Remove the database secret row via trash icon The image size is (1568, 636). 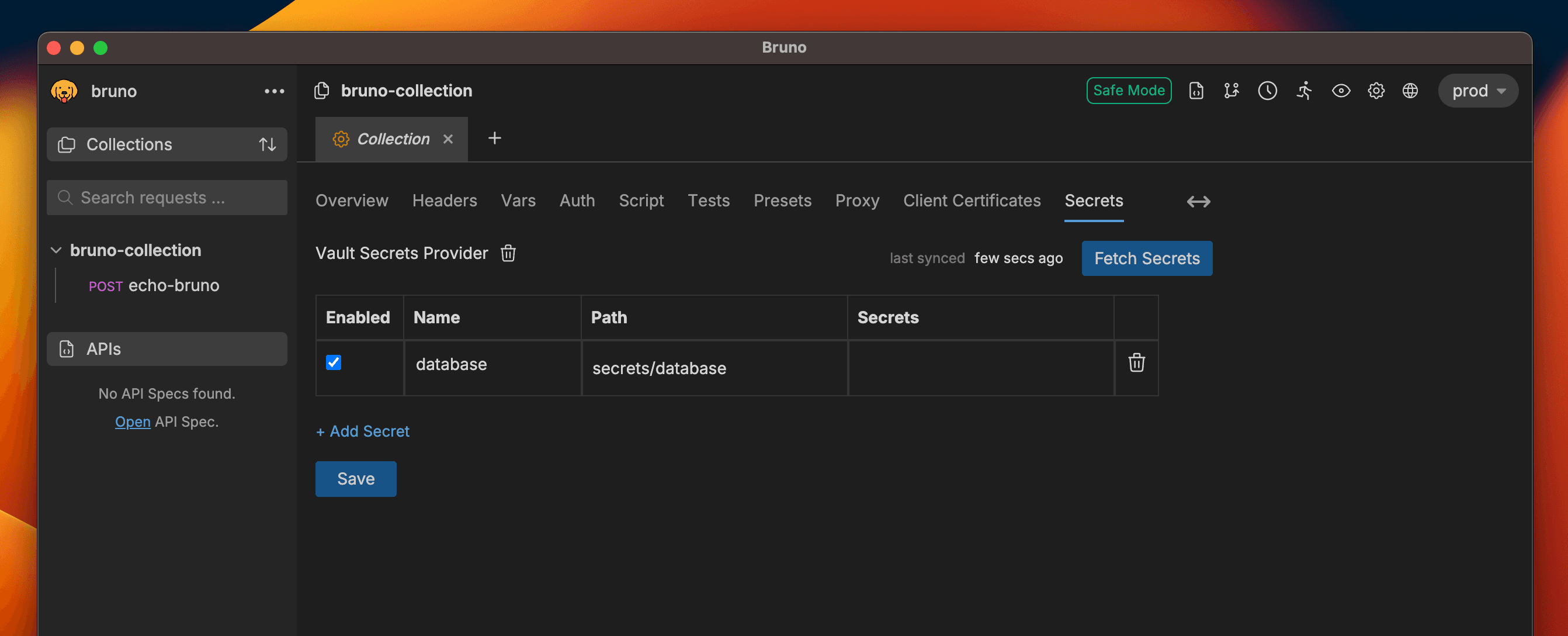click(1136, 363)
